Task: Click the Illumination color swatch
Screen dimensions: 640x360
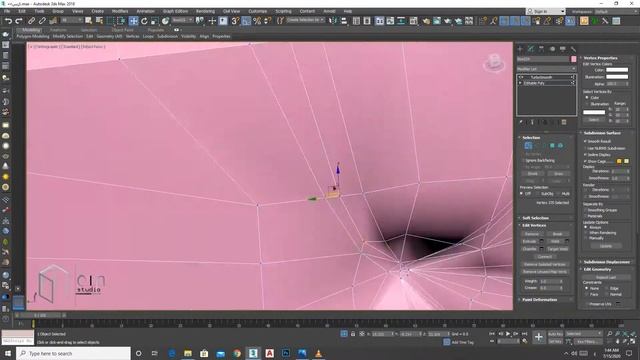Action: 617,77
